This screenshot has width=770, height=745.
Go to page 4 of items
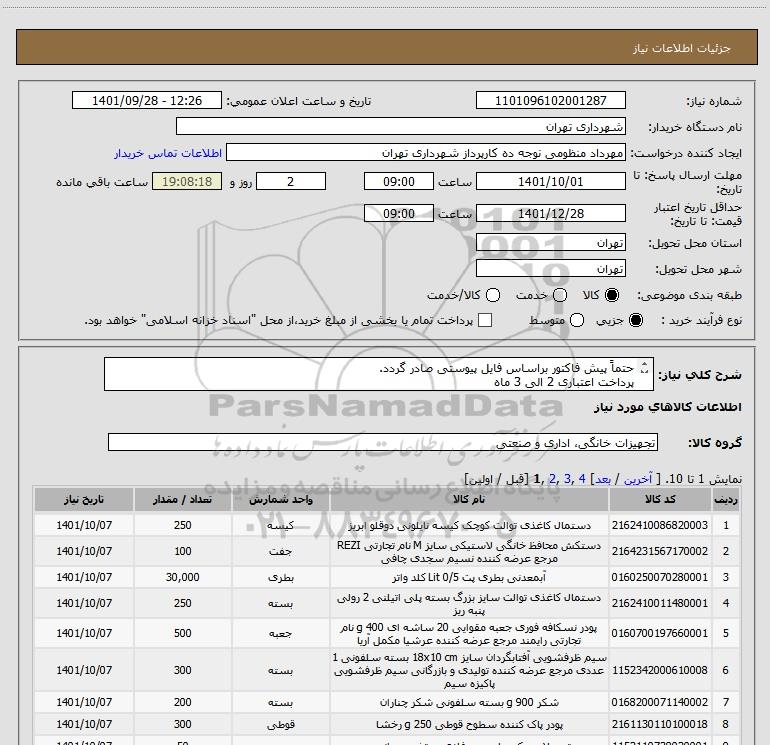coord(582,478)
